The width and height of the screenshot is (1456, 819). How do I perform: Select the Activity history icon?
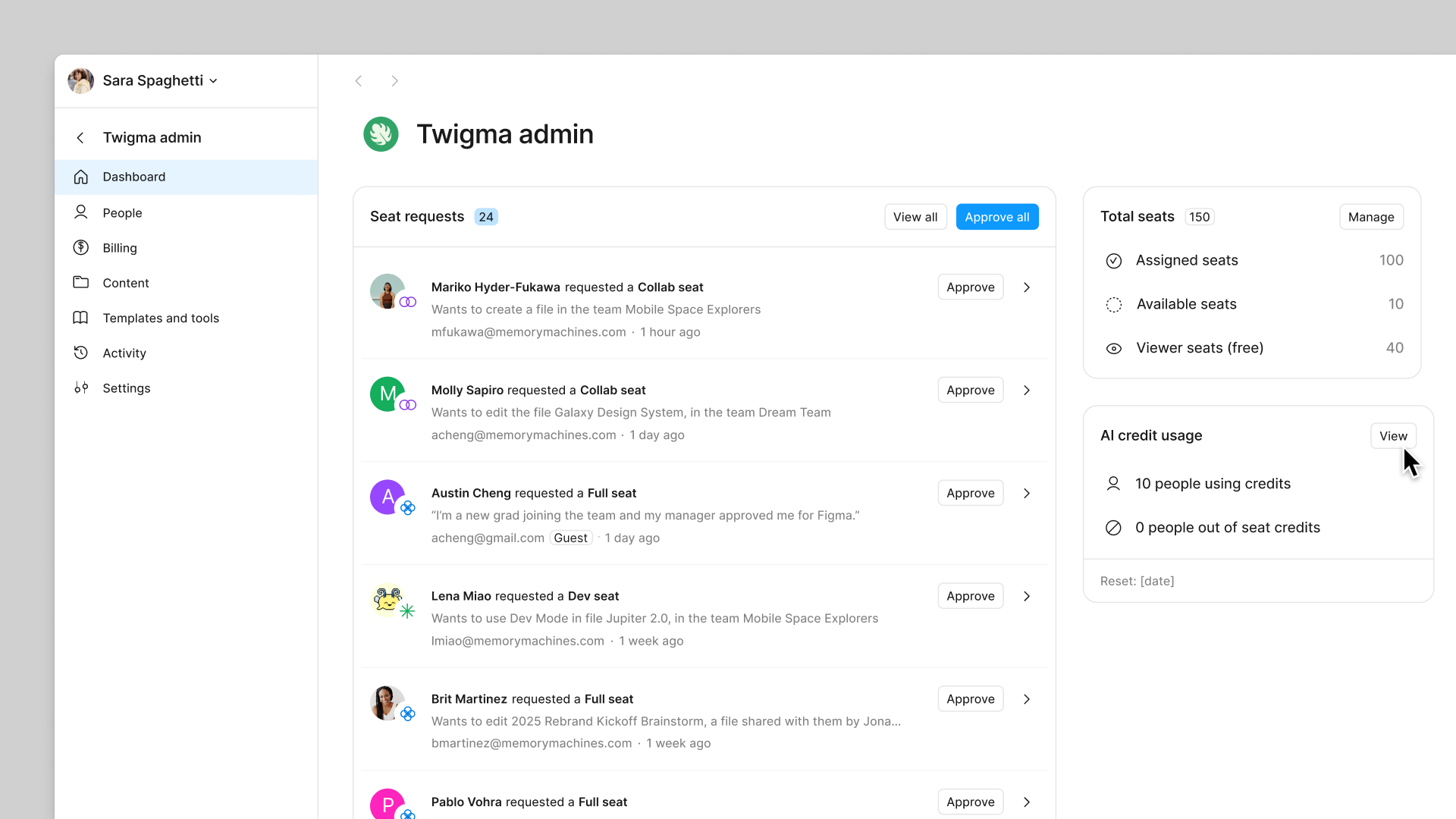tap(81, 353)
